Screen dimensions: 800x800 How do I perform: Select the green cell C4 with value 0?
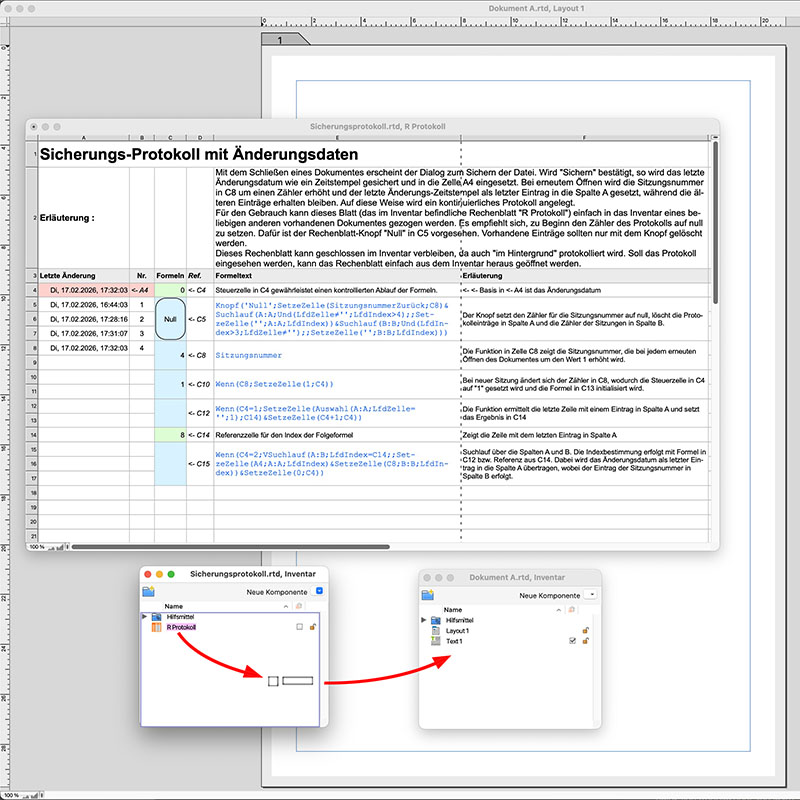(x=170, y=289)
